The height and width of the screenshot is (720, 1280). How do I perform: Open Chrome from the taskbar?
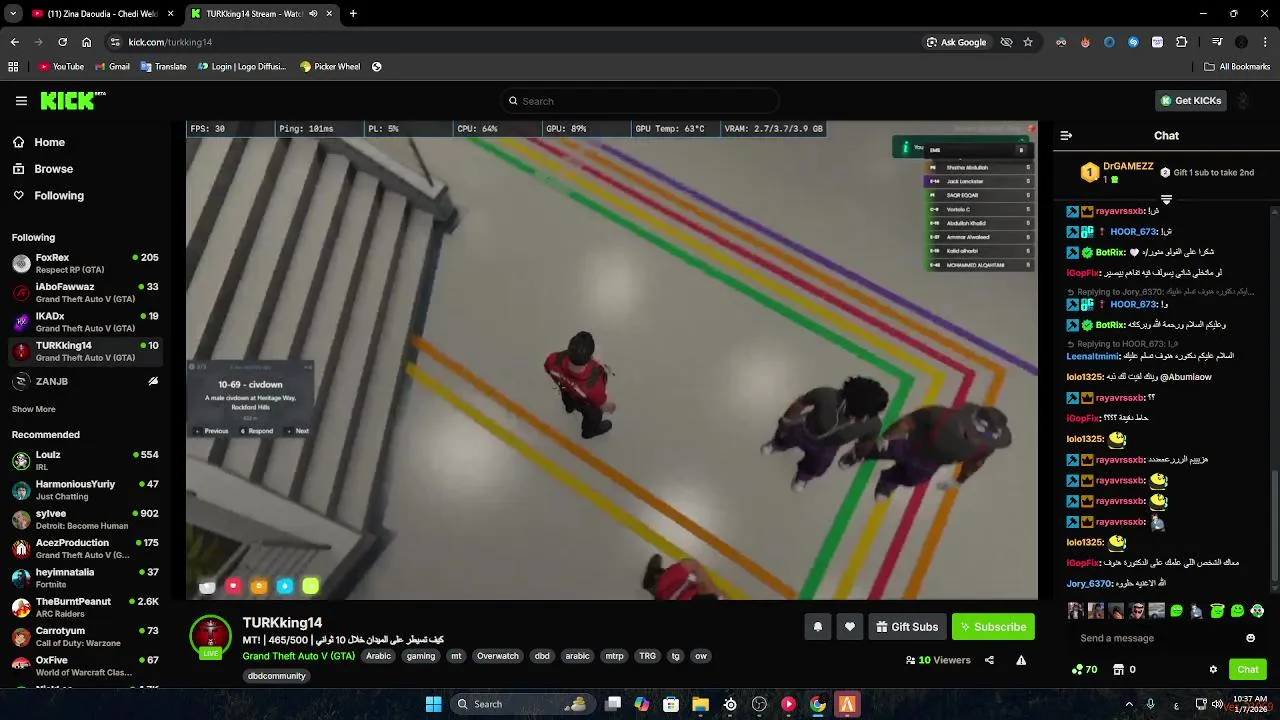coord(818,704)
